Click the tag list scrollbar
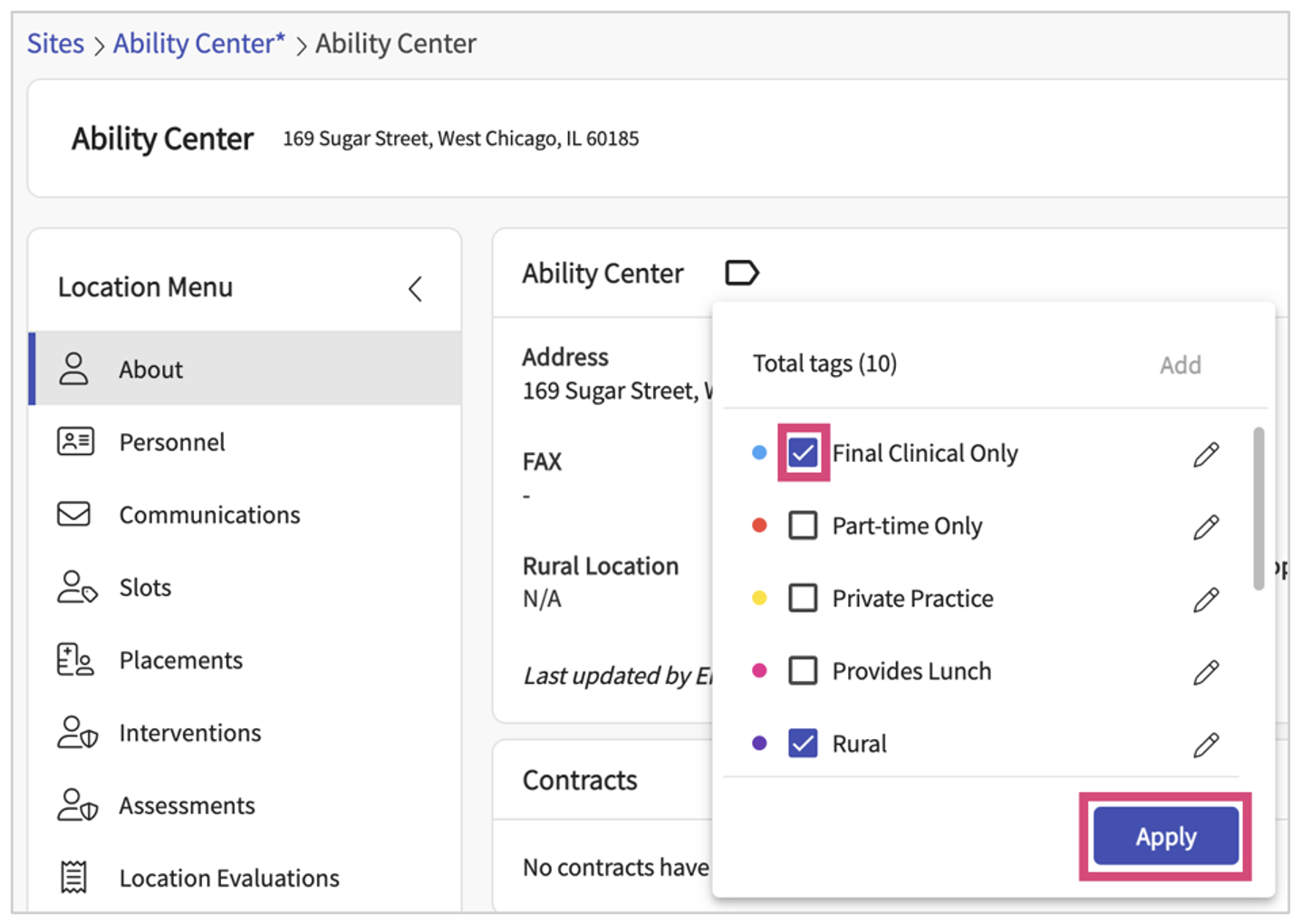 click(x=1258, y=509)
